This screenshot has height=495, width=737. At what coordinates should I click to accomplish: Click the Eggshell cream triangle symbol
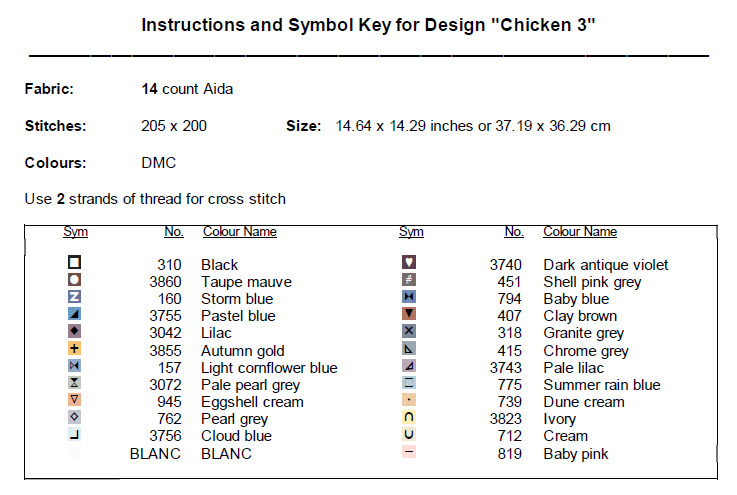[75, 400]
